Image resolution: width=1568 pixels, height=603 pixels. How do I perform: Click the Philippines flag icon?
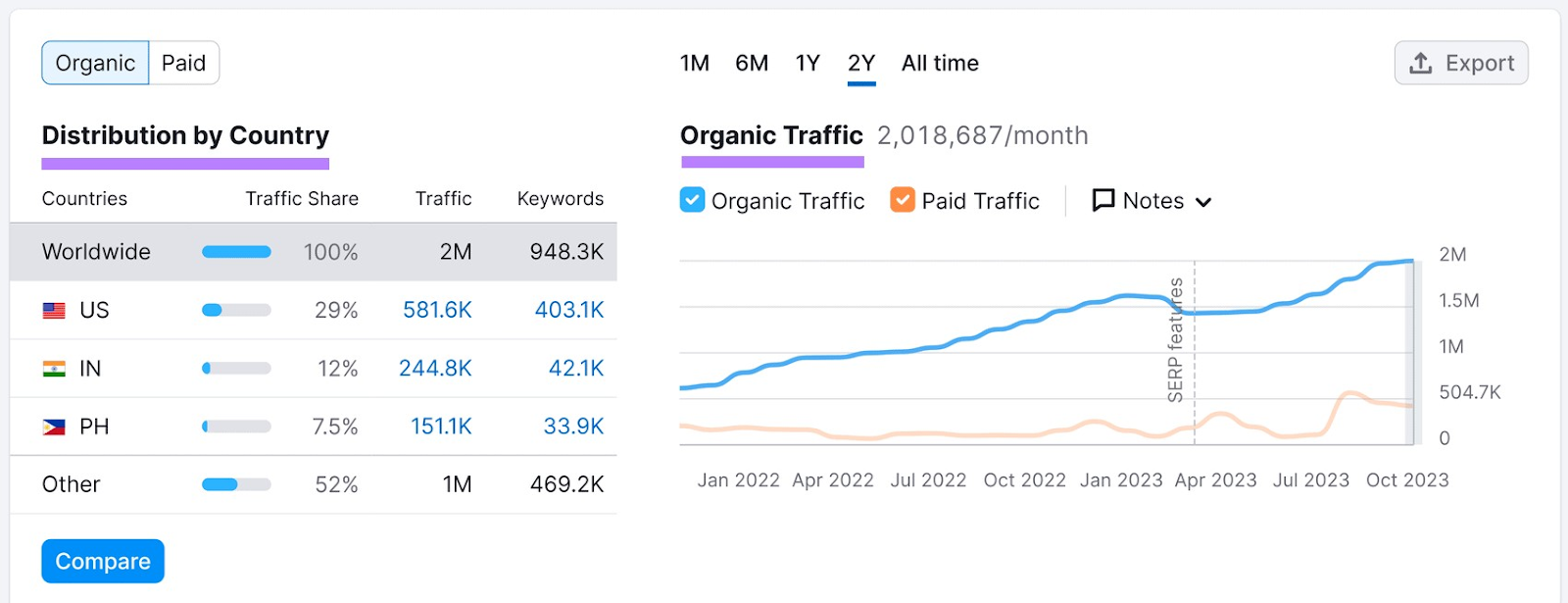click(x=54, y=427)
